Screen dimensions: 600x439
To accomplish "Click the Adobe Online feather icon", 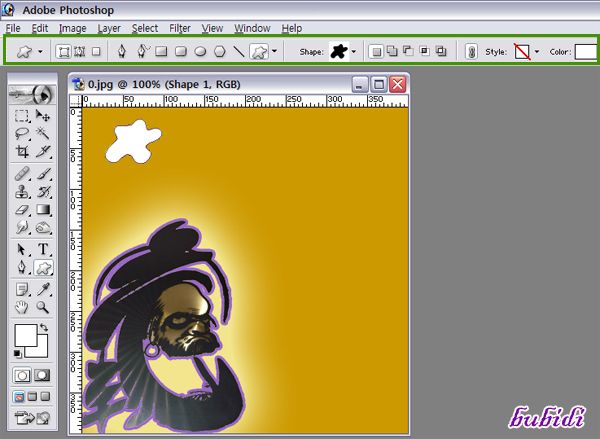I will 32,94.
